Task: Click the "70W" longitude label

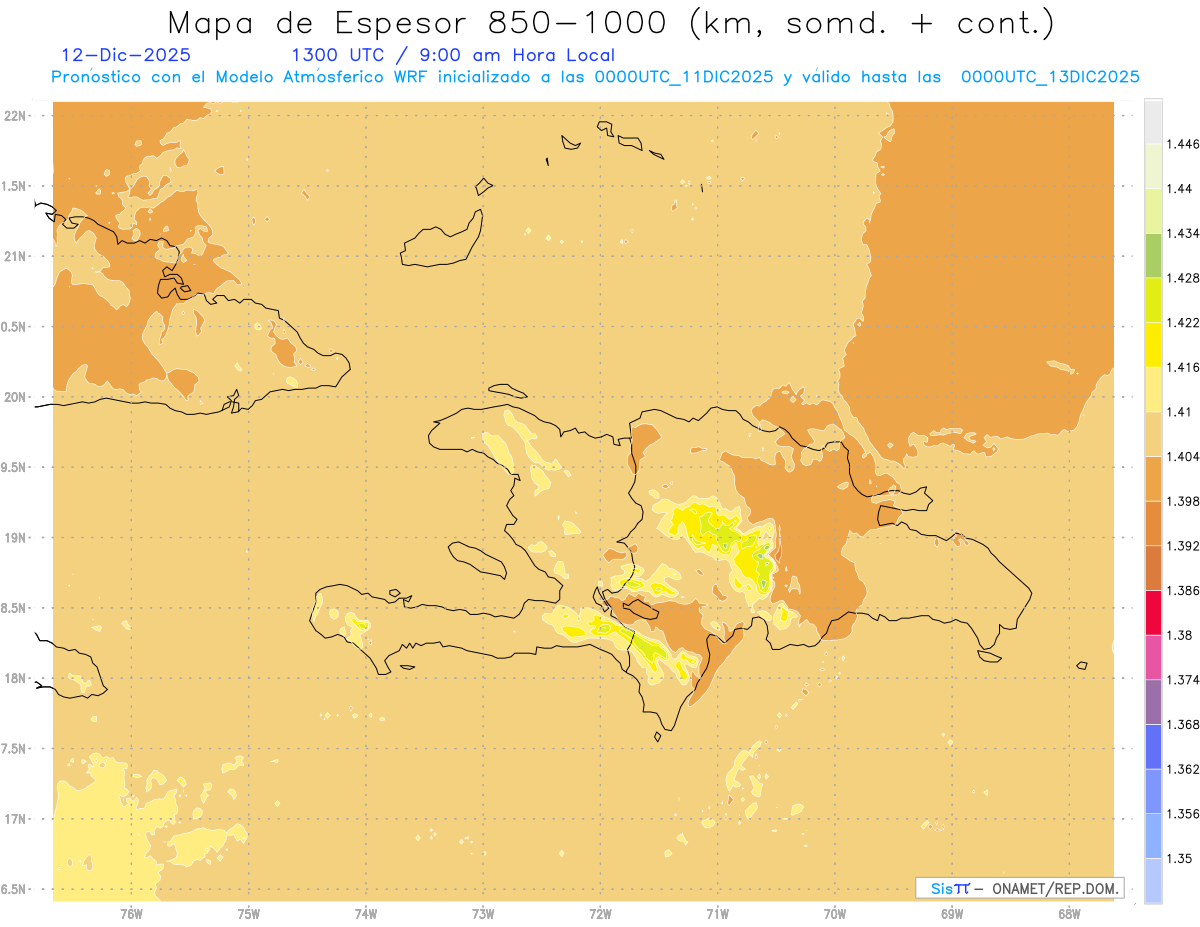Action: point(835,913)
